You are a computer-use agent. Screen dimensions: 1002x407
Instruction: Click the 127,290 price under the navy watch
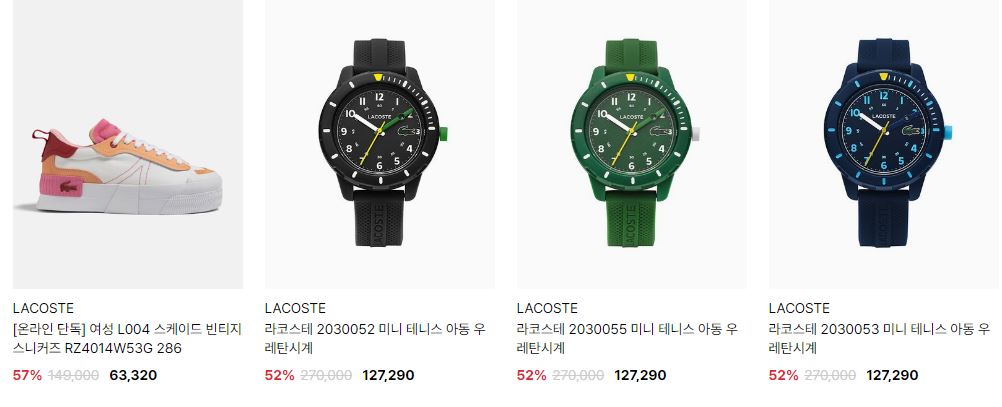click(x=892, y=376)
